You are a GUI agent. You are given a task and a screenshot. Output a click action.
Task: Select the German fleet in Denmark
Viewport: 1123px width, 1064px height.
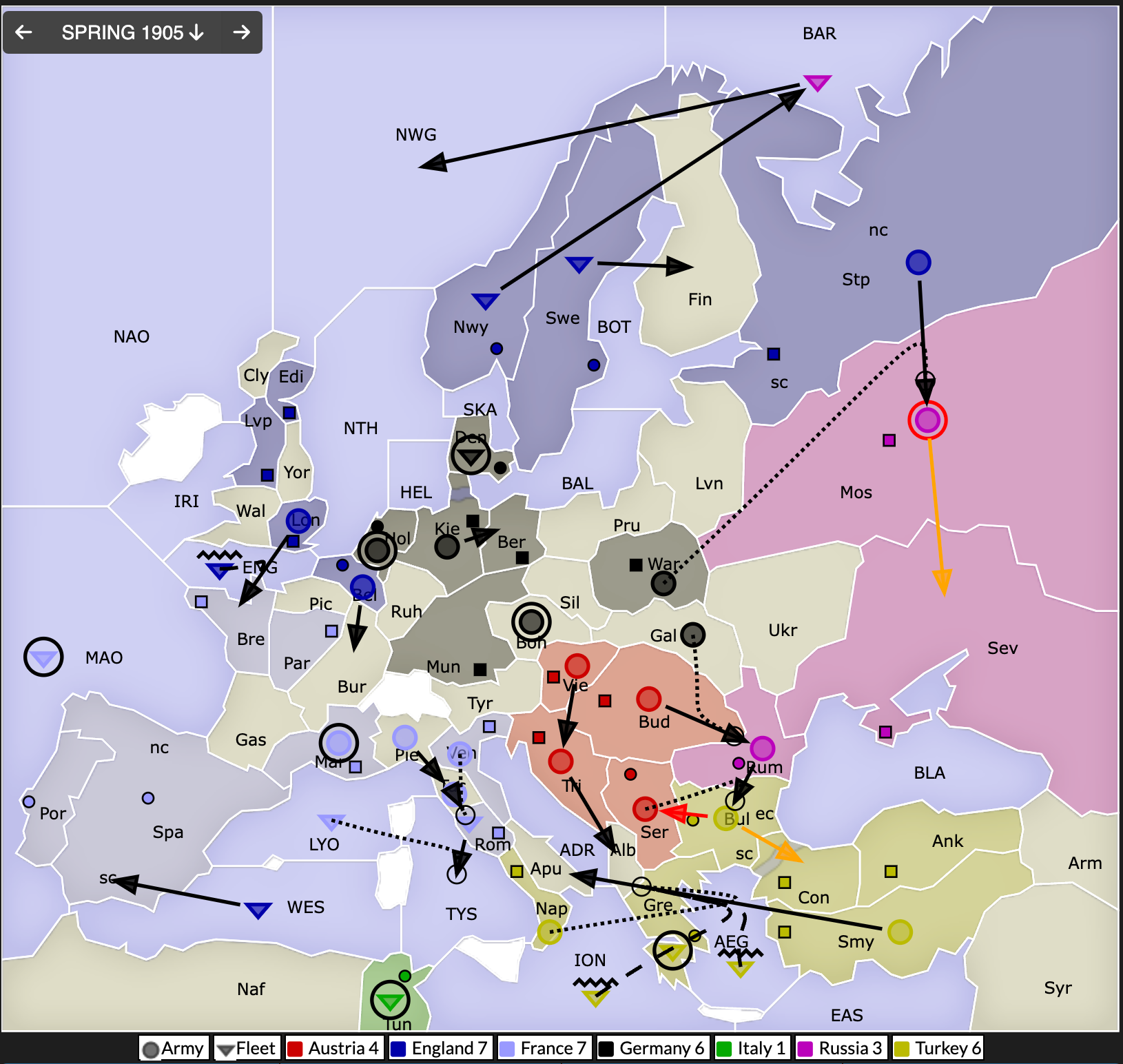[471, 456]
